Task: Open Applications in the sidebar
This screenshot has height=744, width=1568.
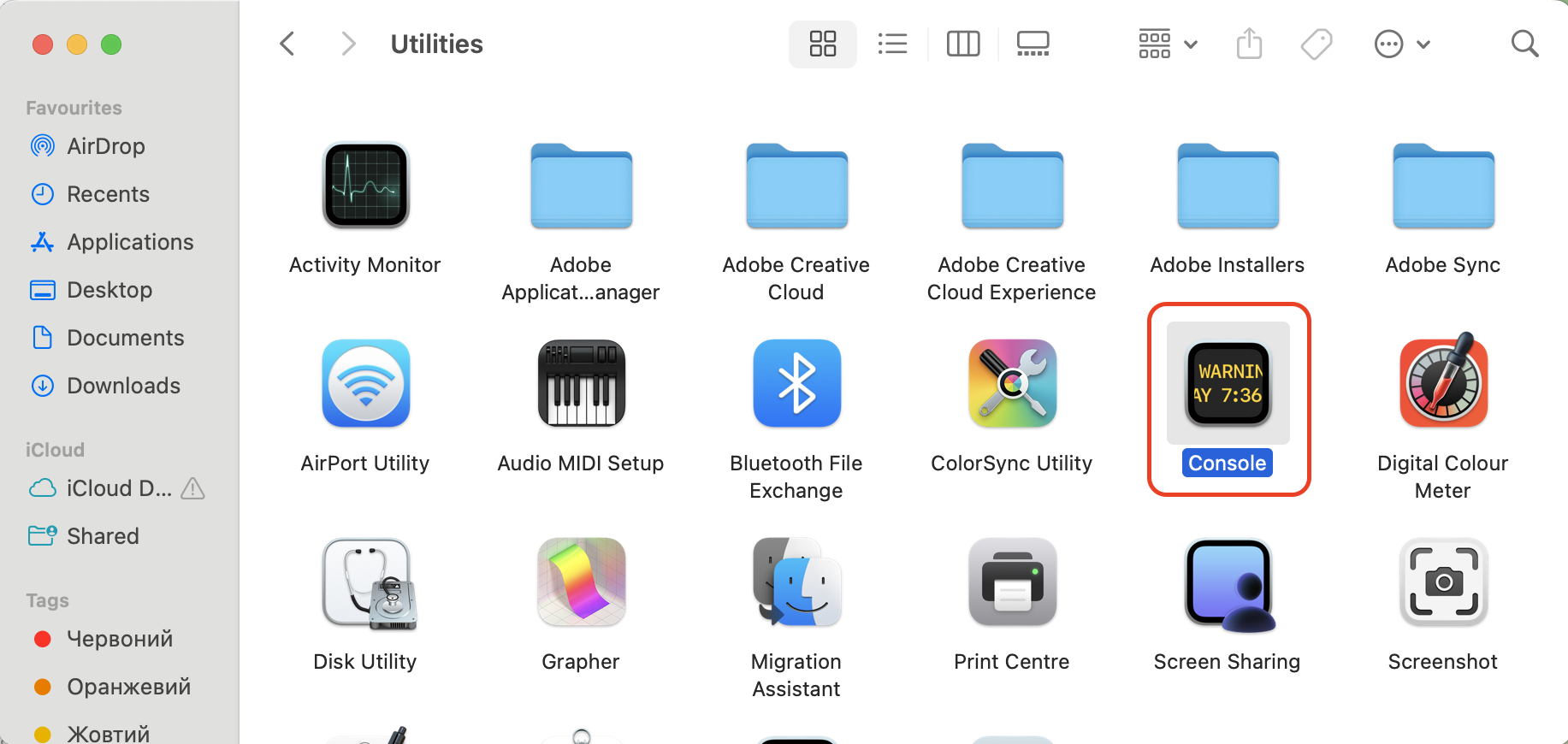Action: (130, 242)
